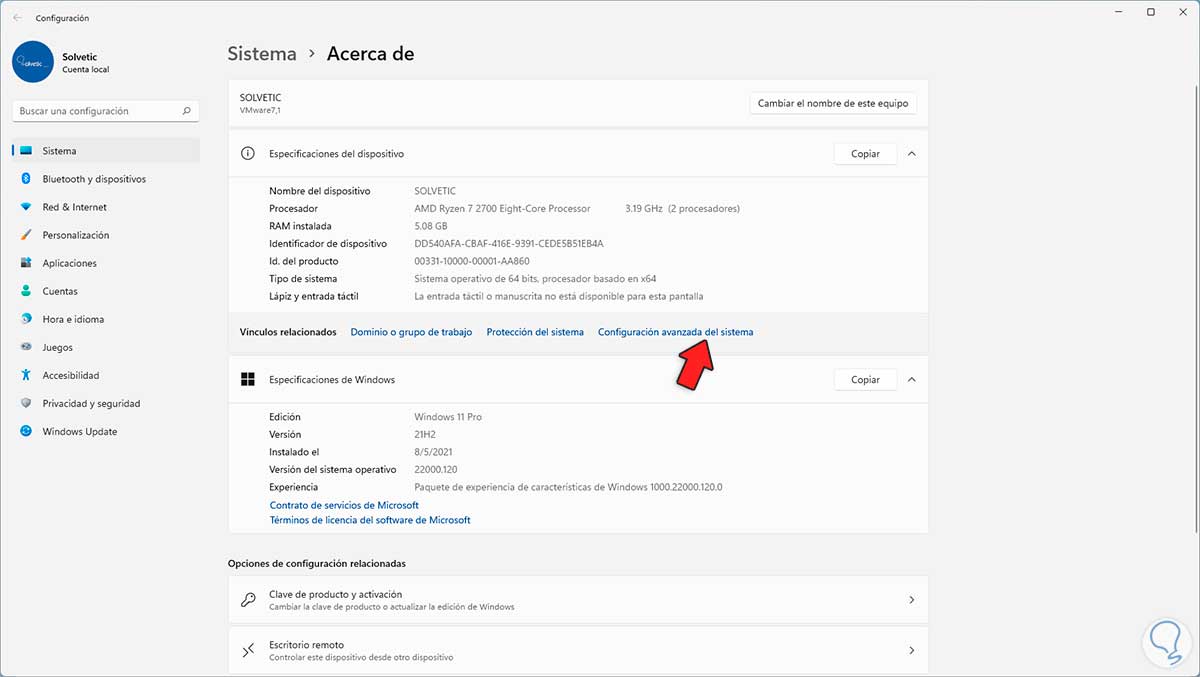Open Bluetooth y dispositivos settings
1200x677 pixels.
click(106, 179)
